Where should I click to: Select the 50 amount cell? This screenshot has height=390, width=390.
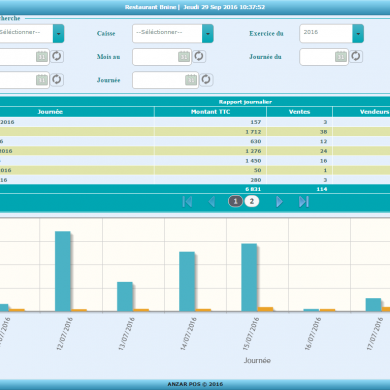pos(210,170)
